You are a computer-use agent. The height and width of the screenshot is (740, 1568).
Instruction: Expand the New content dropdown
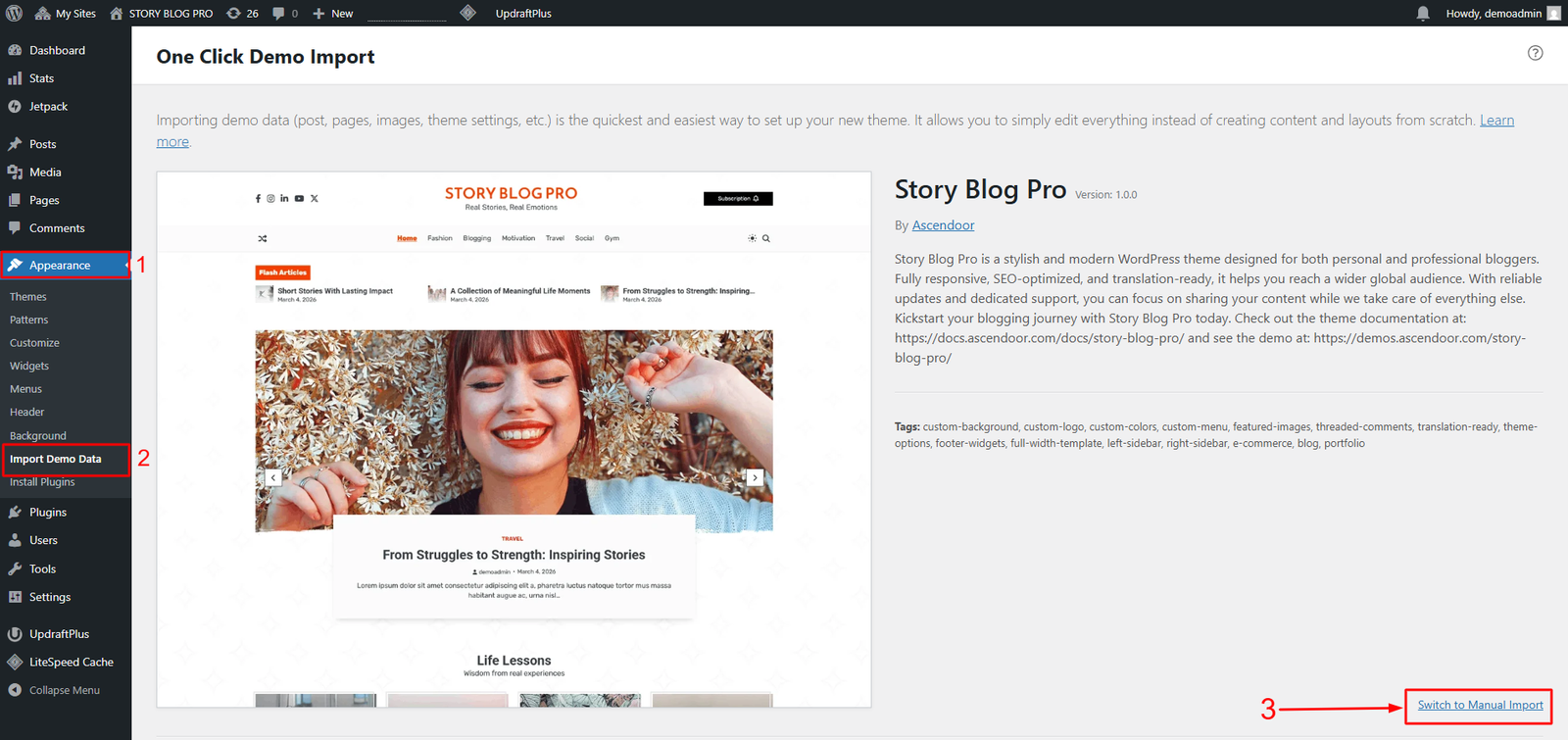coord(333,14)
